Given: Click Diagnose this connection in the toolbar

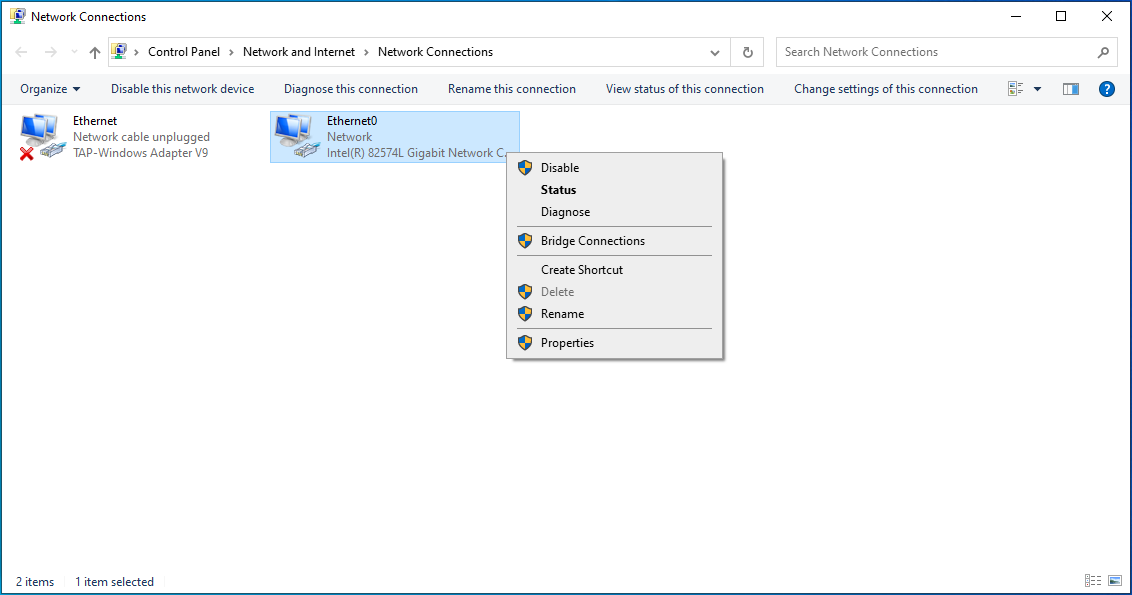Looking at the screenshot, I should (350, 88).
